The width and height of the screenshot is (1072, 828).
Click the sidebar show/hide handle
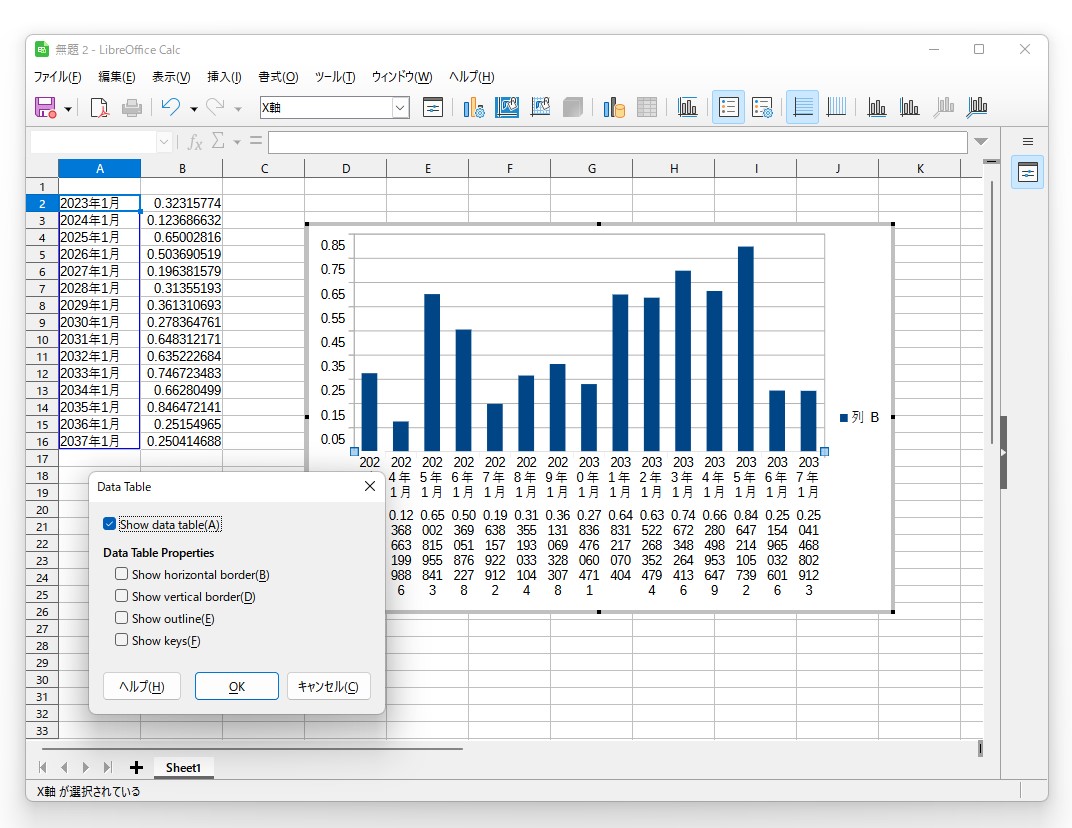1003,452
